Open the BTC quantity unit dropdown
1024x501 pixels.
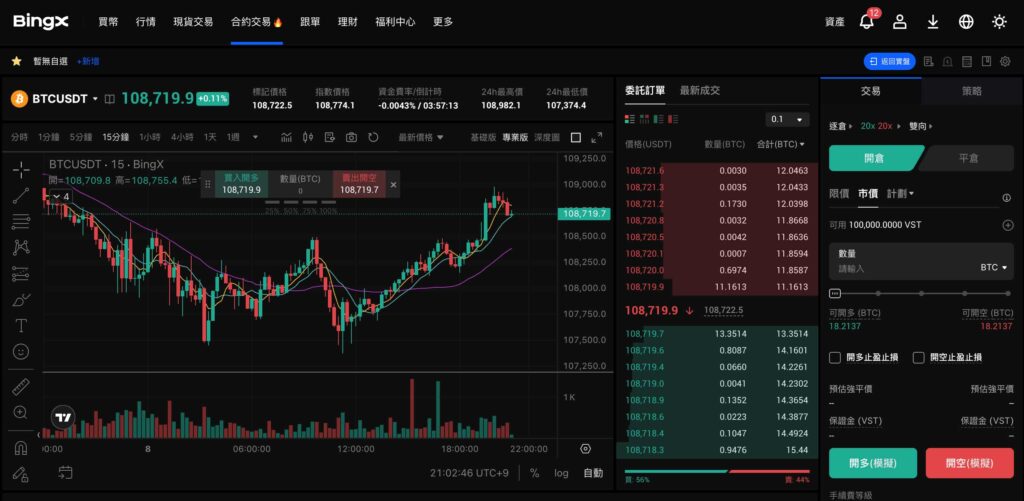[x=993, y=268]
